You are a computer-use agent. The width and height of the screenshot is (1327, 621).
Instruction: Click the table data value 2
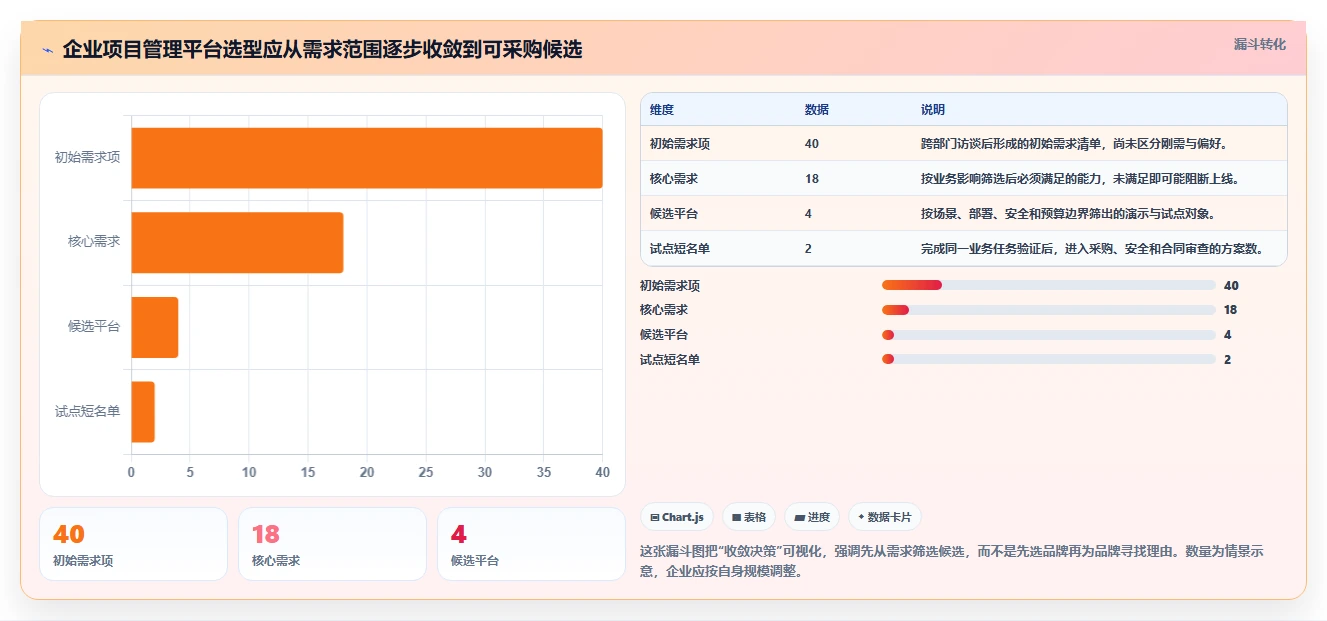click(808, 249)
